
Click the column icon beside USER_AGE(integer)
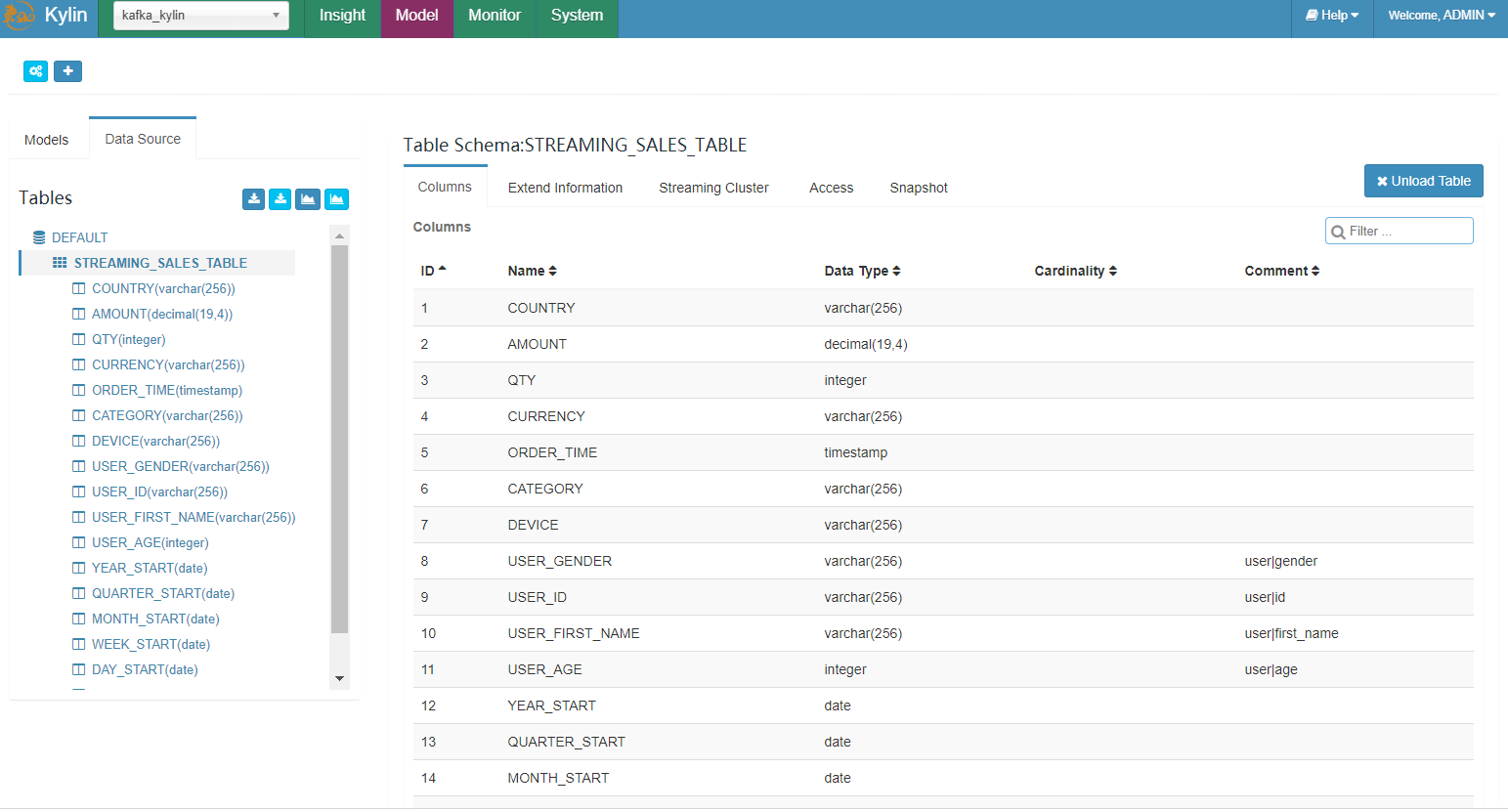pyautogui.click(x=79, y=542)
